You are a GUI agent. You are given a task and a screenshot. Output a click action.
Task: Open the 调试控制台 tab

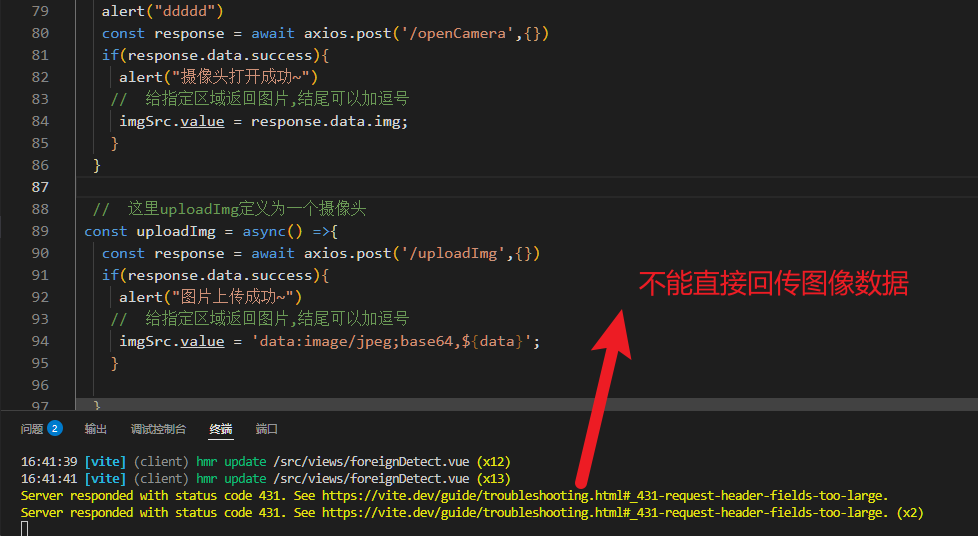pyautogui.click(x=158, y=429)
